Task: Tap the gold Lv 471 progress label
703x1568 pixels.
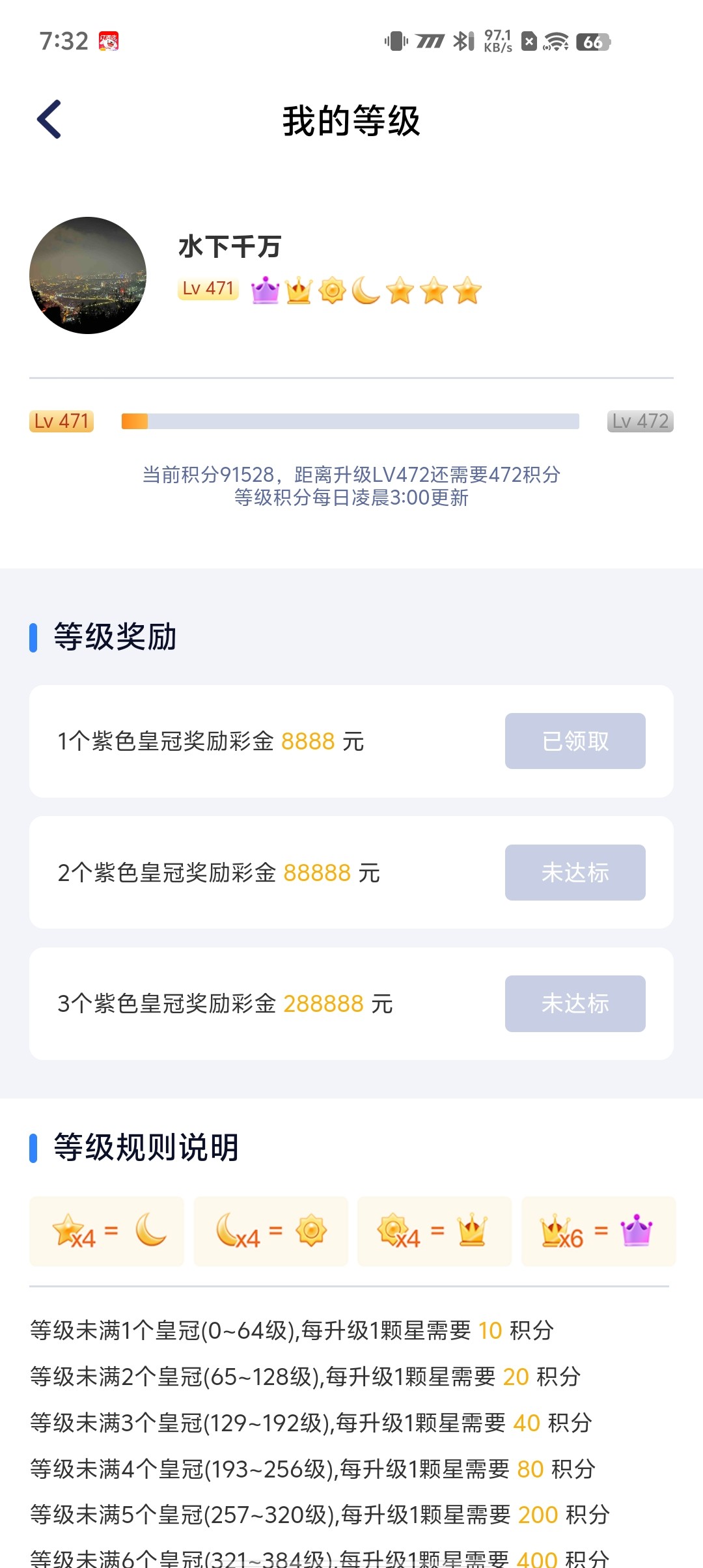Action: 61,421
